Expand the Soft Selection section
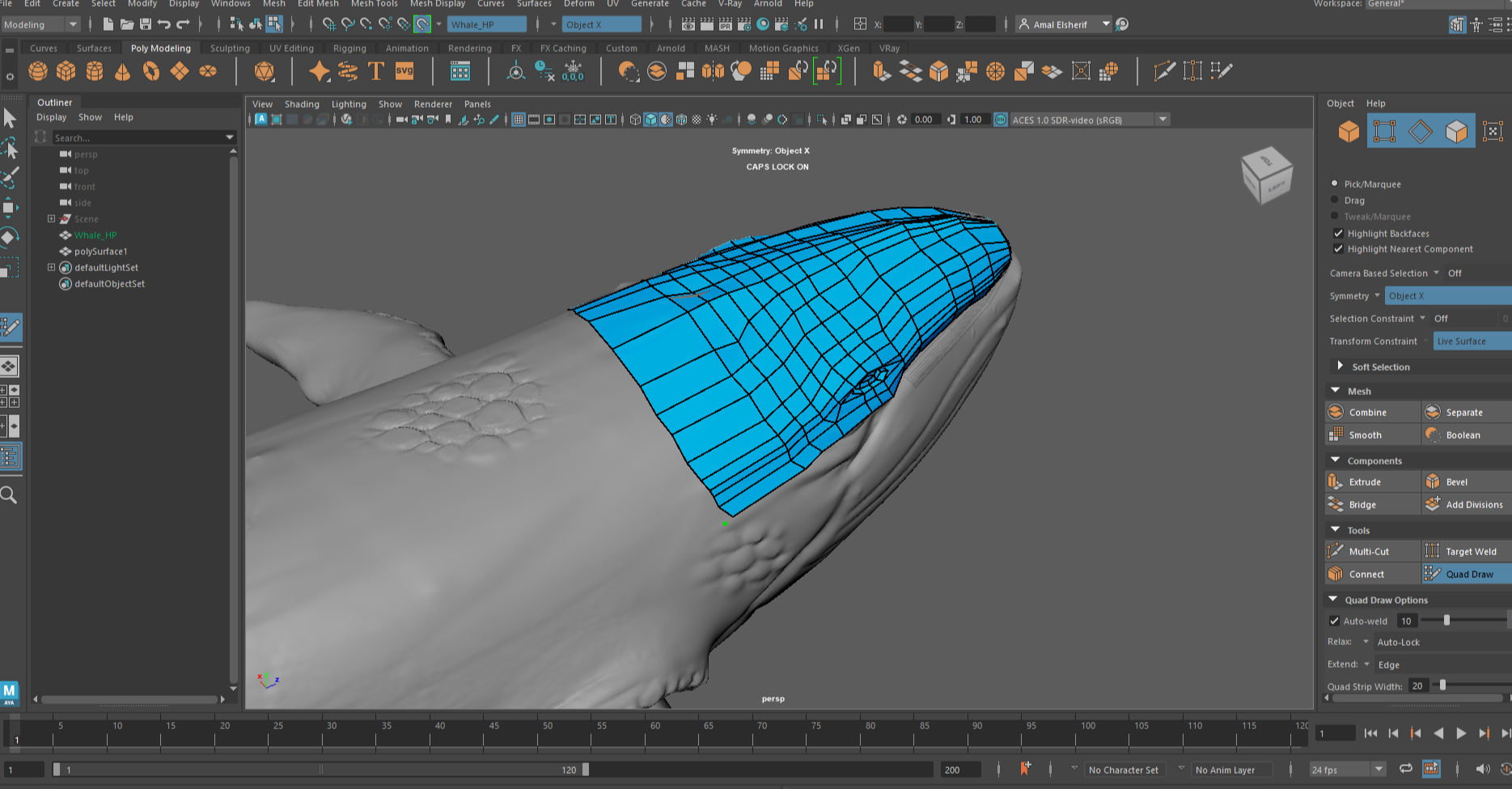 pos(1340,366)
